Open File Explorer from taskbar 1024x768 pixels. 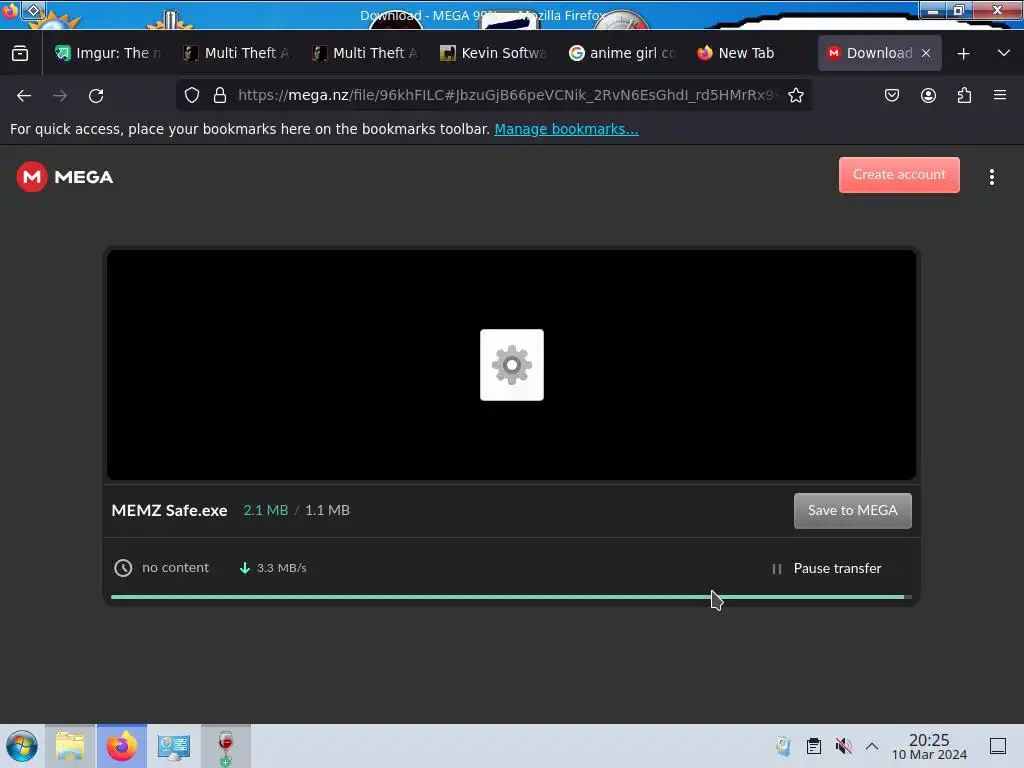pos(70,746)
